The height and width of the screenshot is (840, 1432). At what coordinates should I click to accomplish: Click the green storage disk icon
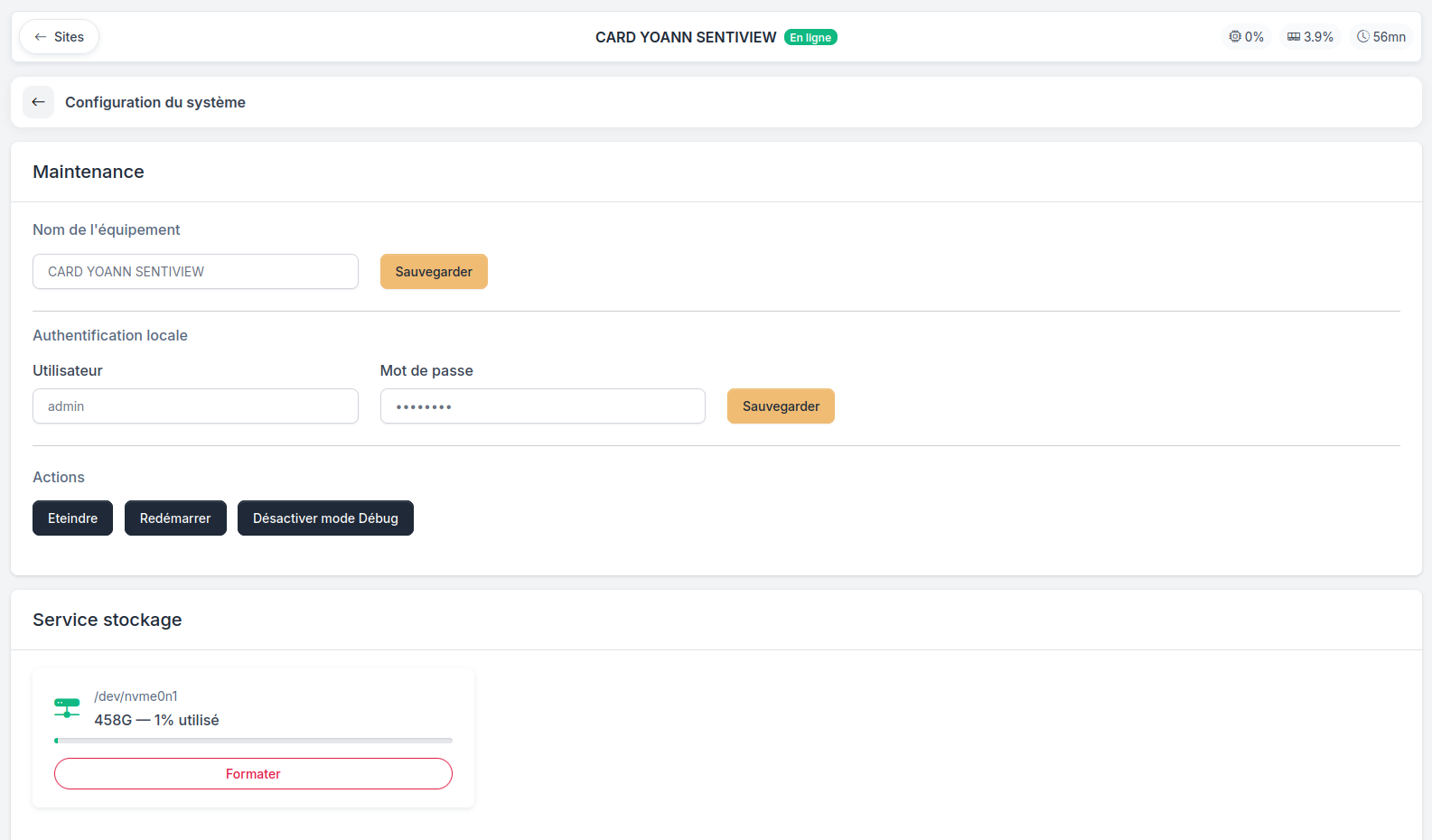point(67,708)
